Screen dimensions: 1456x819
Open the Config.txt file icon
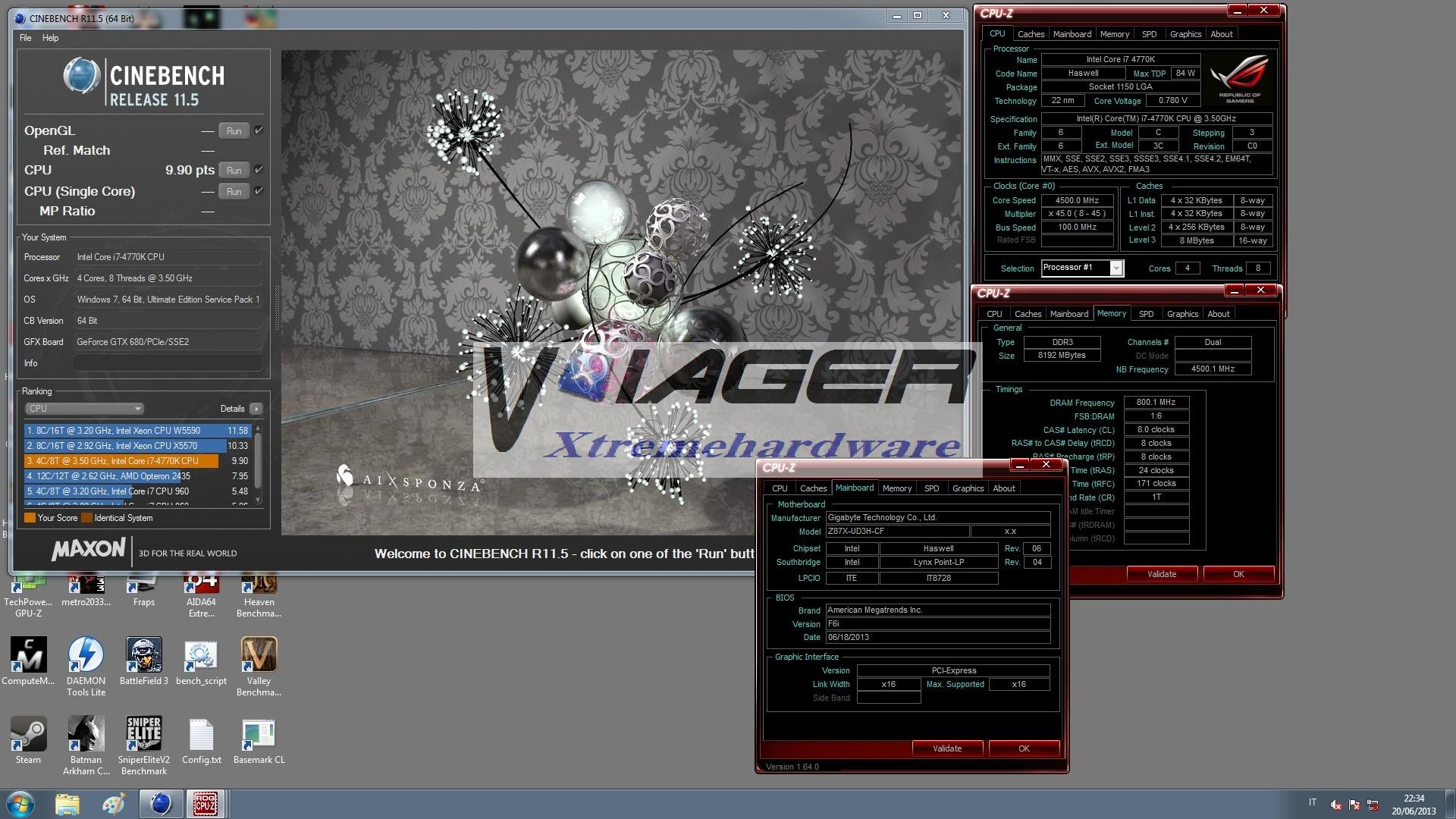click(x=201, y=734)
